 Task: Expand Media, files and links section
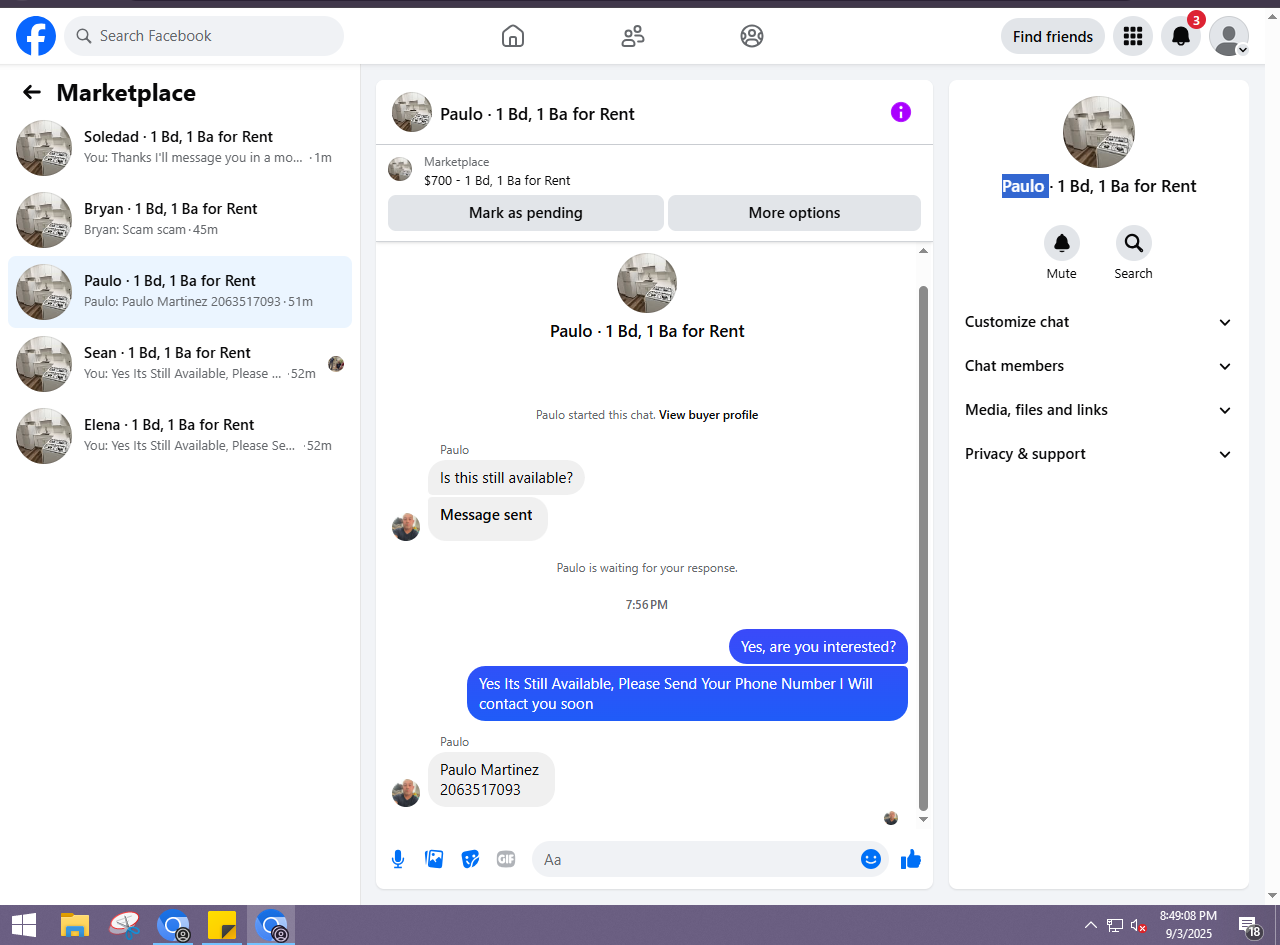(x=1099, y=410)
